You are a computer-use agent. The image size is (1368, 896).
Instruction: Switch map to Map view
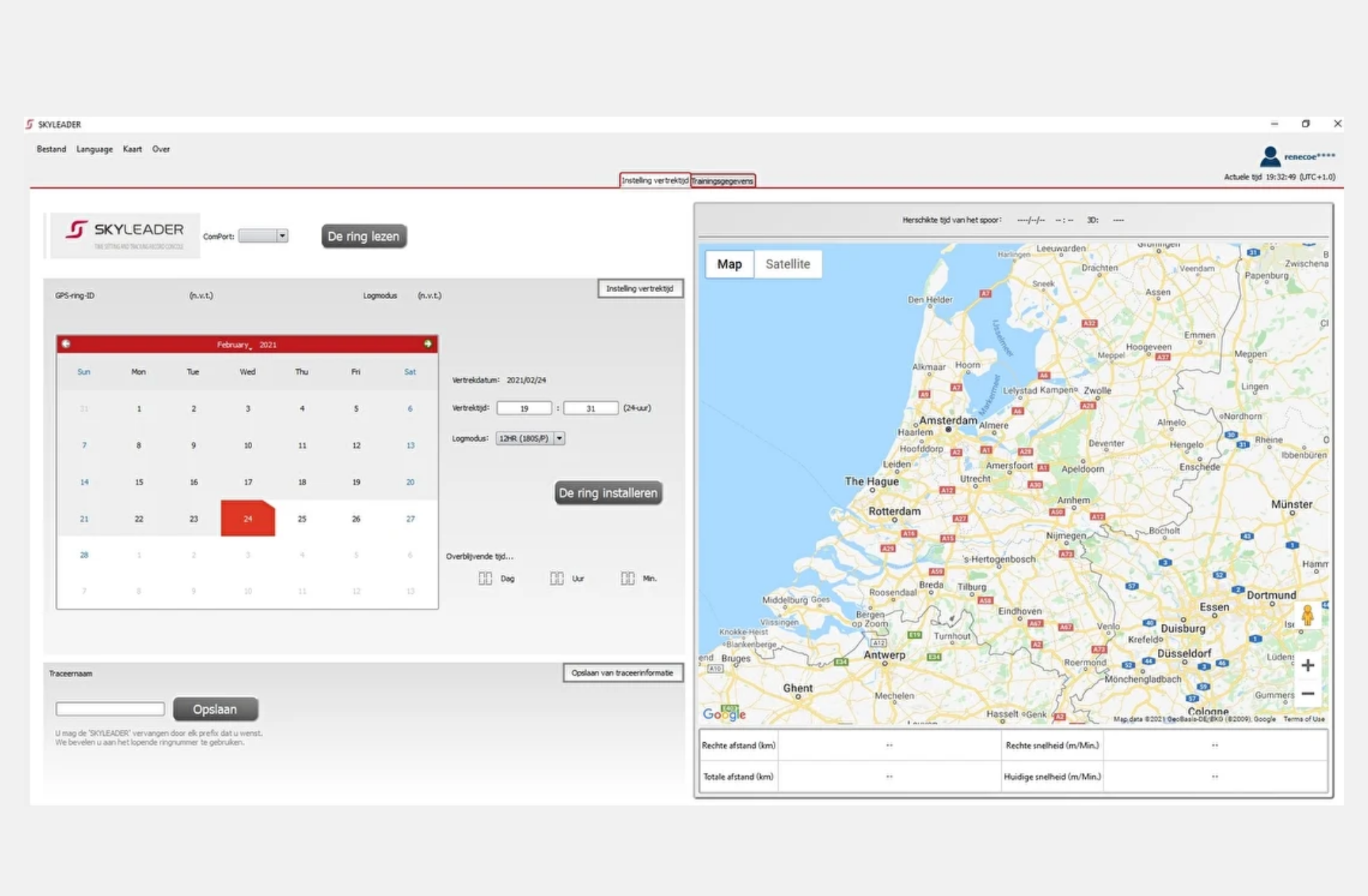click(729, 264)
